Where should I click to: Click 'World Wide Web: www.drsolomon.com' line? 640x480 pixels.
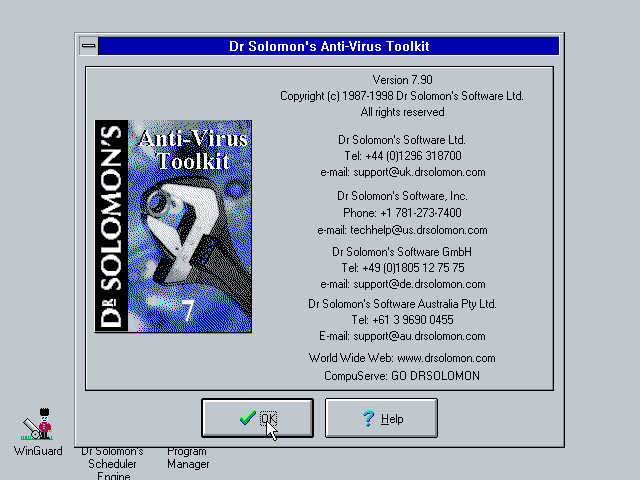402,358
